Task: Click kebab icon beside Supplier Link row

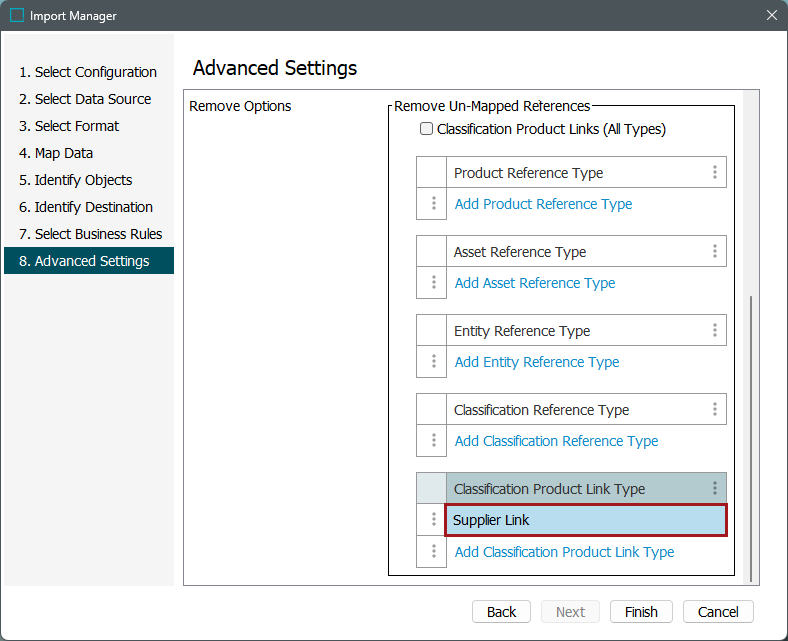Action: pos(433,520)
